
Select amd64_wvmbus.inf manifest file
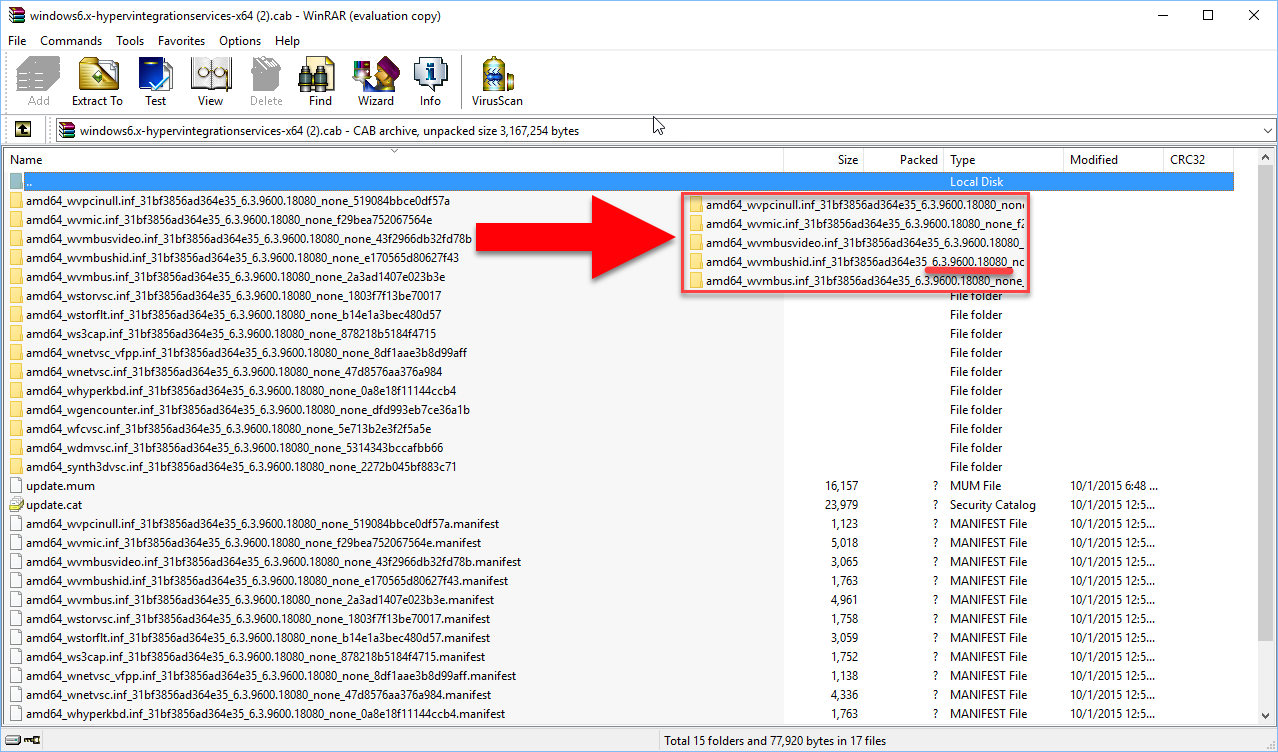pyautogui.click(x=260, y=600)
